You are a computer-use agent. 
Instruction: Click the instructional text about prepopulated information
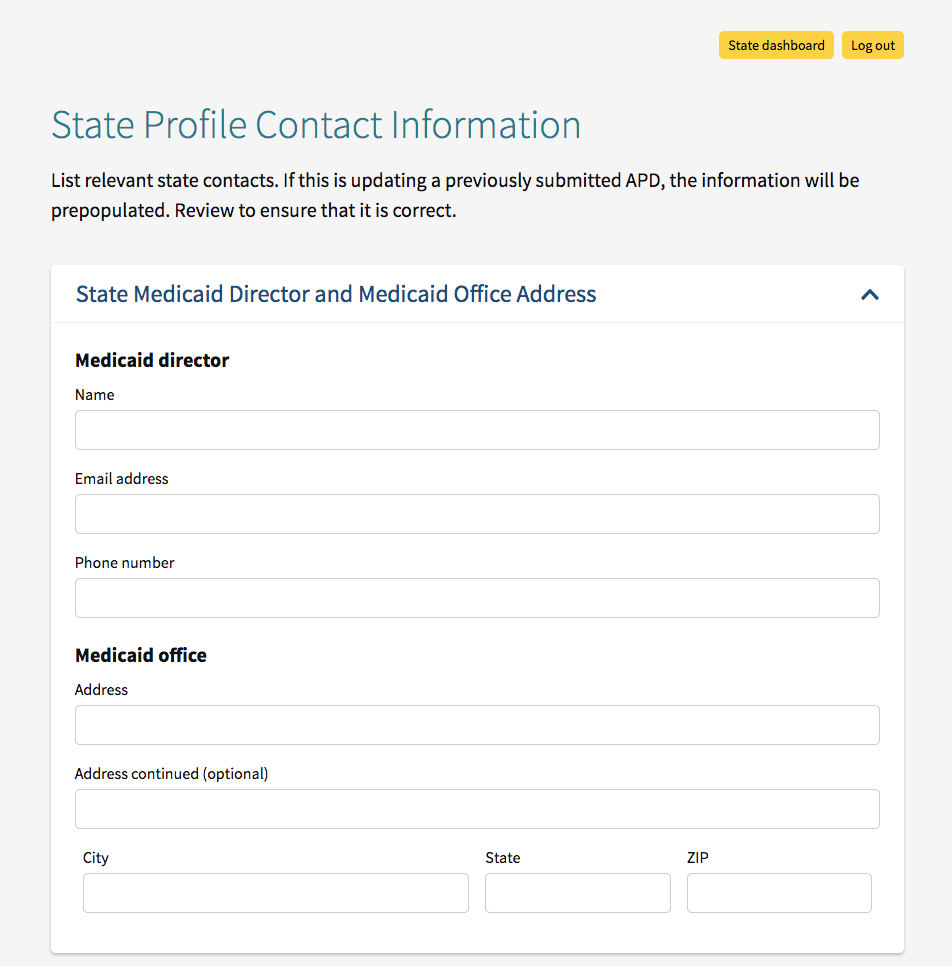click(x=454, y=195)
